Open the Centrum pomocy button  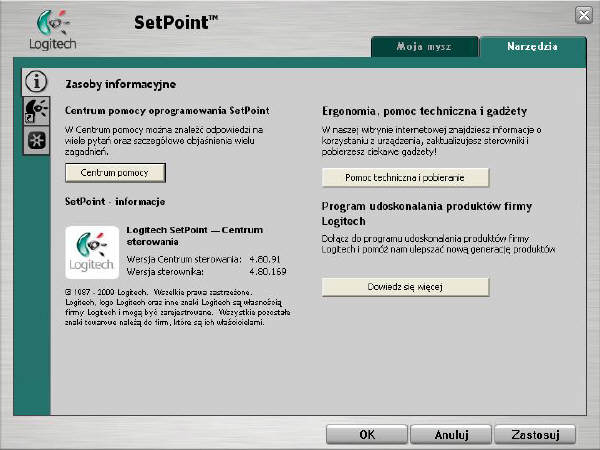click(115, 173)
